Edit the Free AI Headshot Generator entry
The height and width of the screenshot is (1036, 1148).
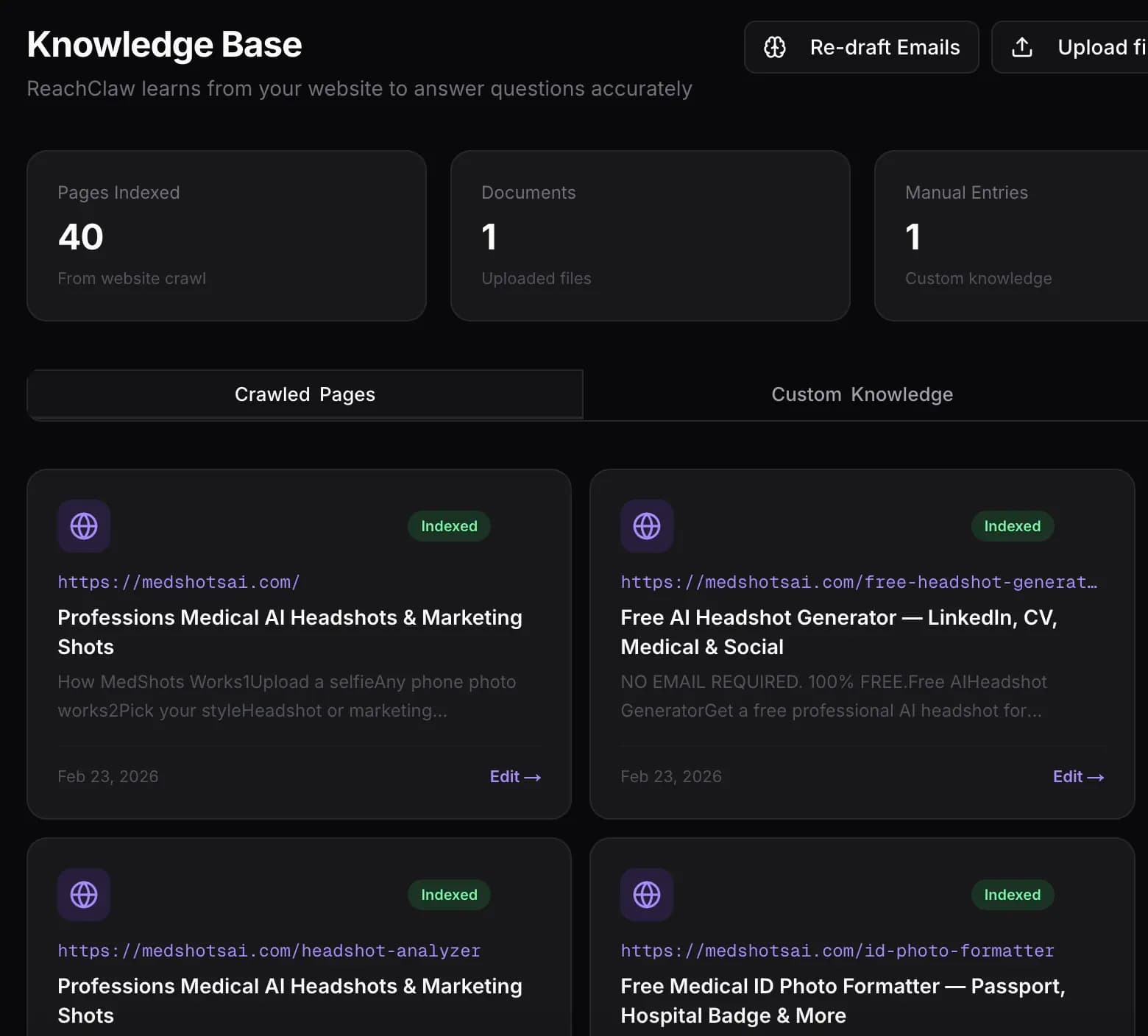coord(1078,776)
